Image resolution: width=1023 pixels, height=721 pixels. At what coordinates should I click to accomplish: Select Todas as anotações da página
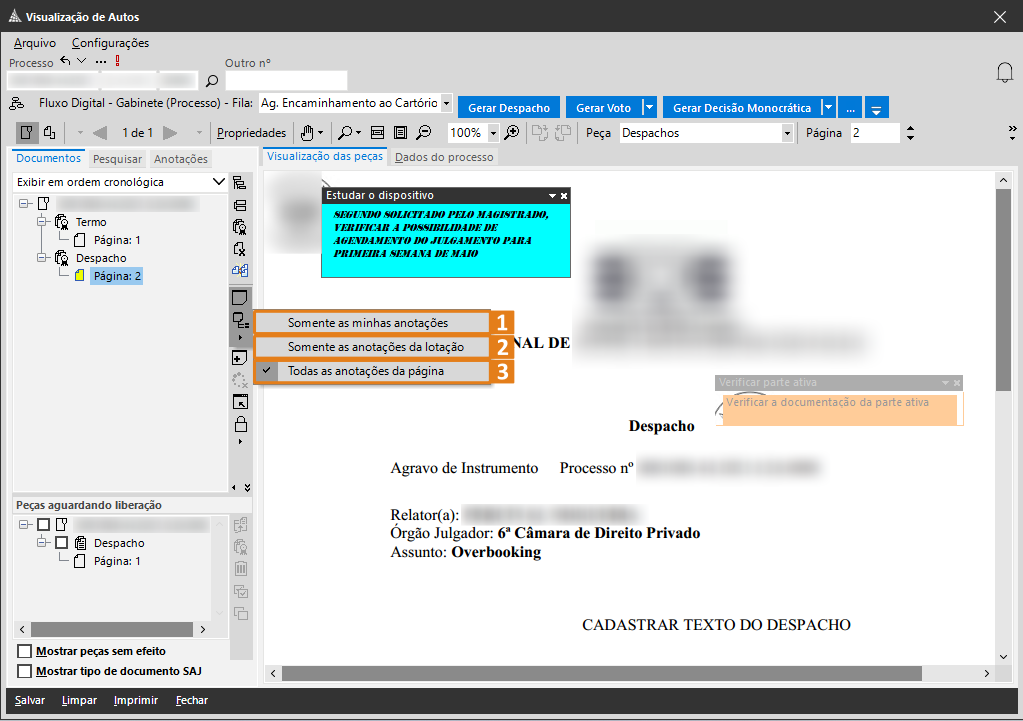coord(372,371)
